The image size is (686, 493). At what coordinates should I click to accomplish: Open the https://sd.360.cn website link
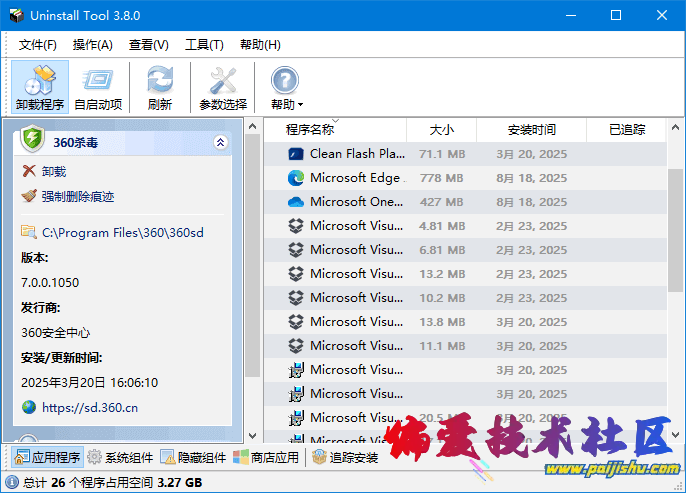click(x=90, y=408)
